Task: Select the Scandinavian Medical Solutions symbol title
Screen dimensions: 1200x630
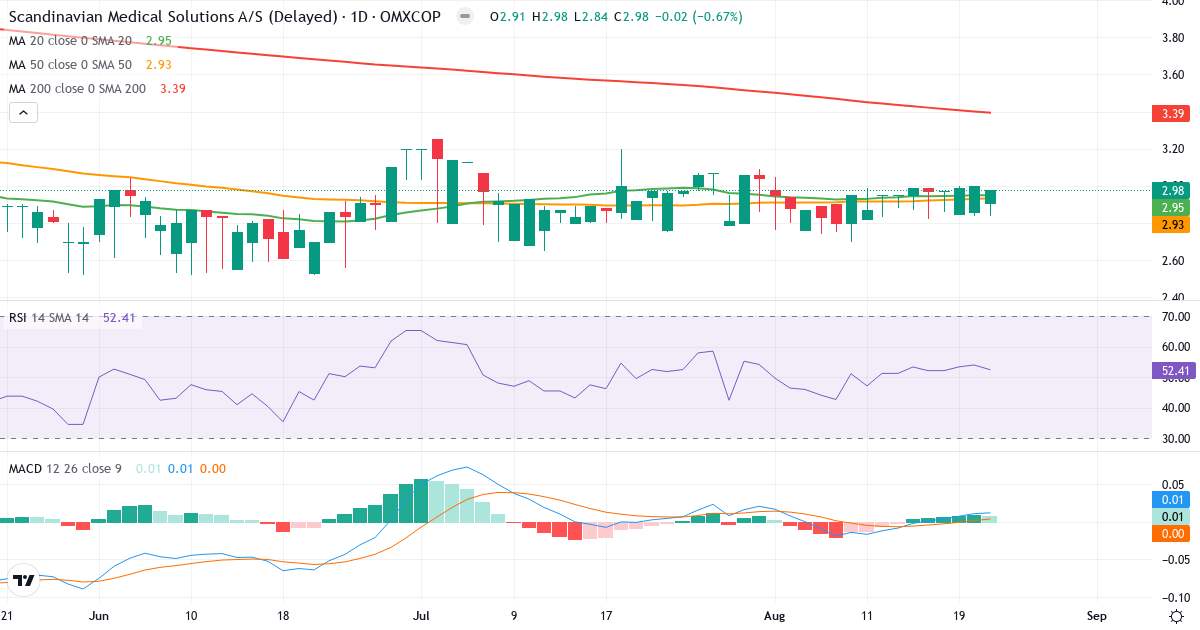Action: [x=225, y=17]
